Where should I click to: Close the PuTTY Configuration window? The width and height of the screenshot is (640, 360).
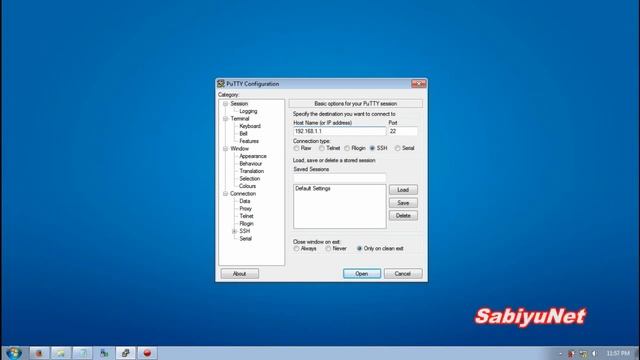point(419,84)
